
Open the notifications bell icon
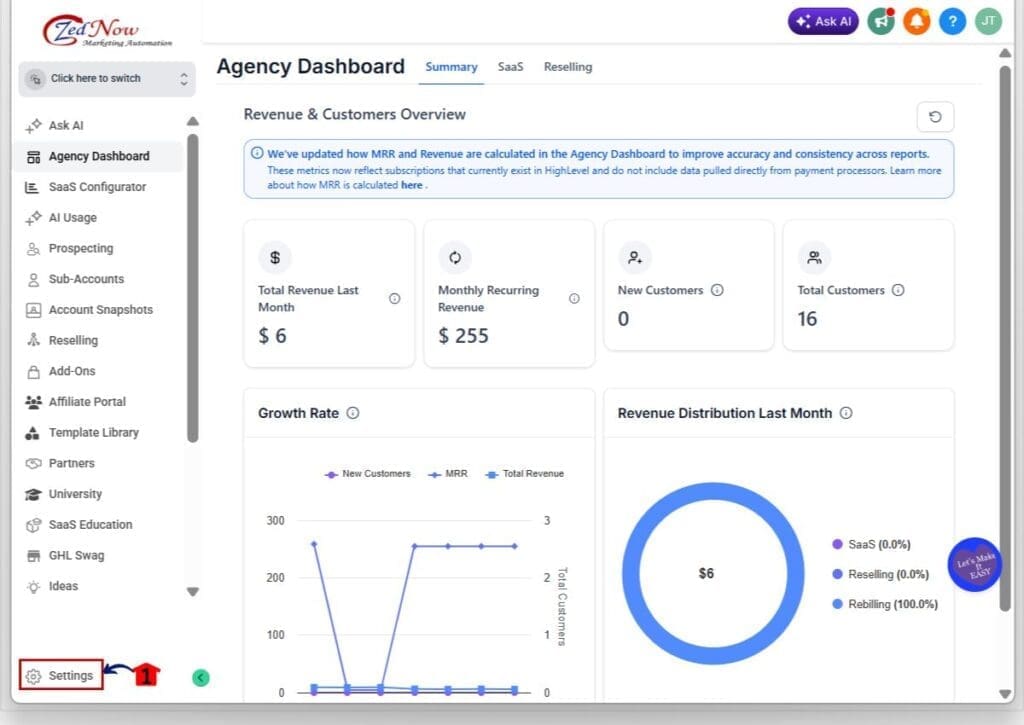click(x=917, y=21)
